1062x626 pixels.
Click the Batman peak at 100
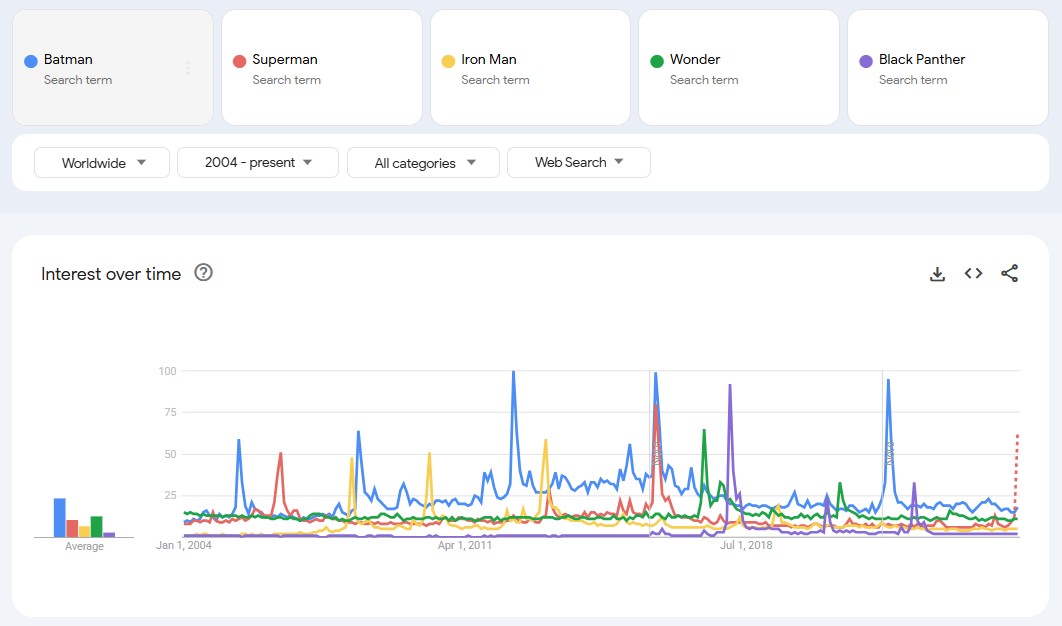tap(513, 373)
